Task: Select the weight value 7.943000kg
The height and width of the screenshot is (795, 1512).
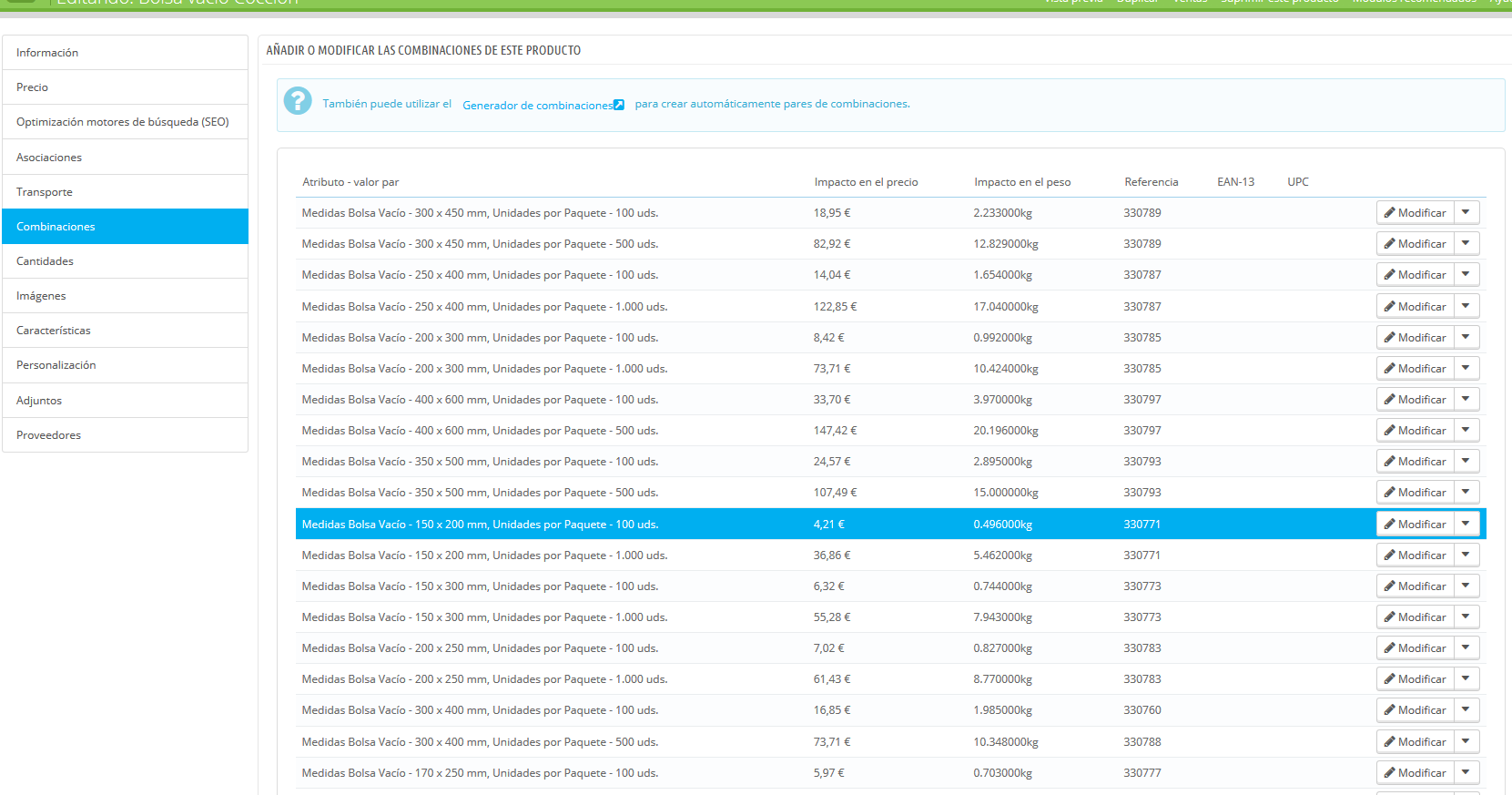Action: pyautogui.click(x=1002, y=617)
